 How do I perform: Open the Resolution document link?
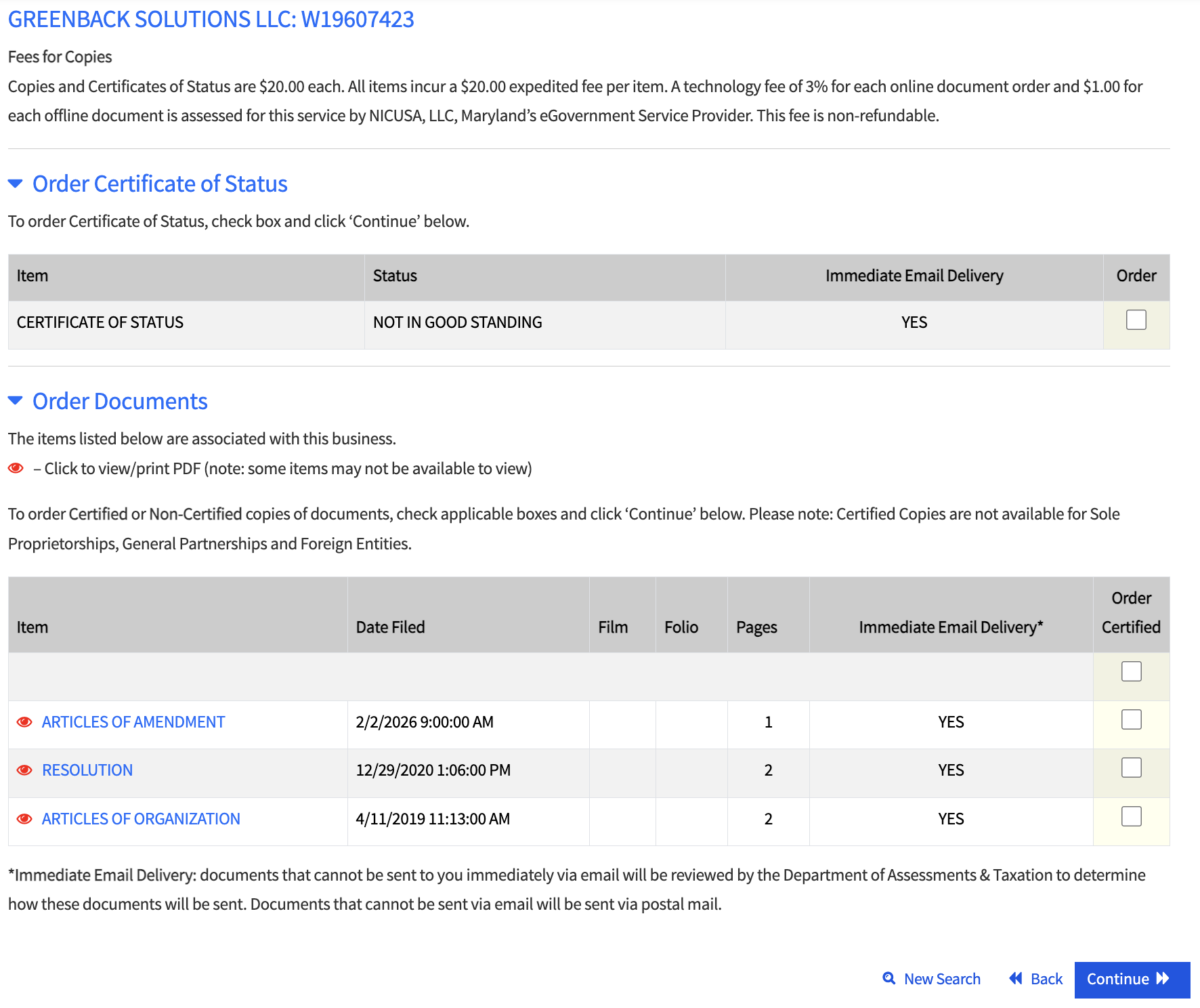pos(87,770)
